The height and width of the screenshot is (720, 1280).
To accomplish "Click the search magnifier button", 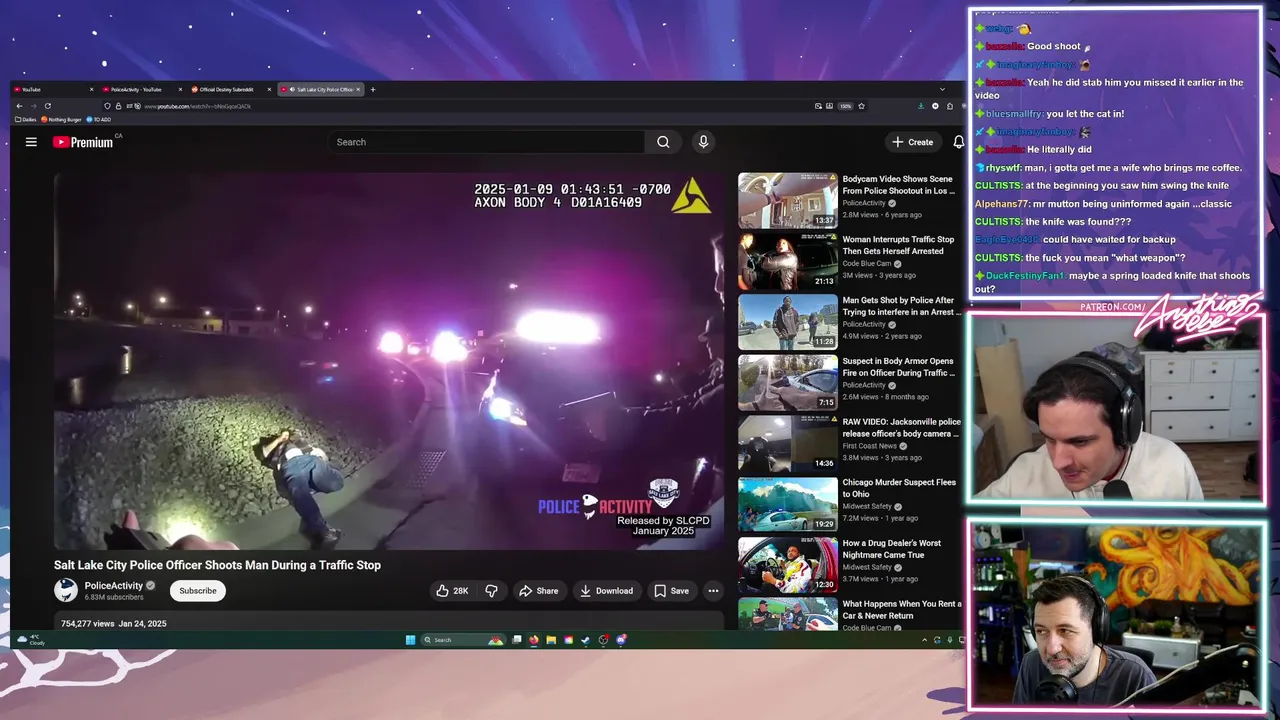I will (x=663, y=142).
